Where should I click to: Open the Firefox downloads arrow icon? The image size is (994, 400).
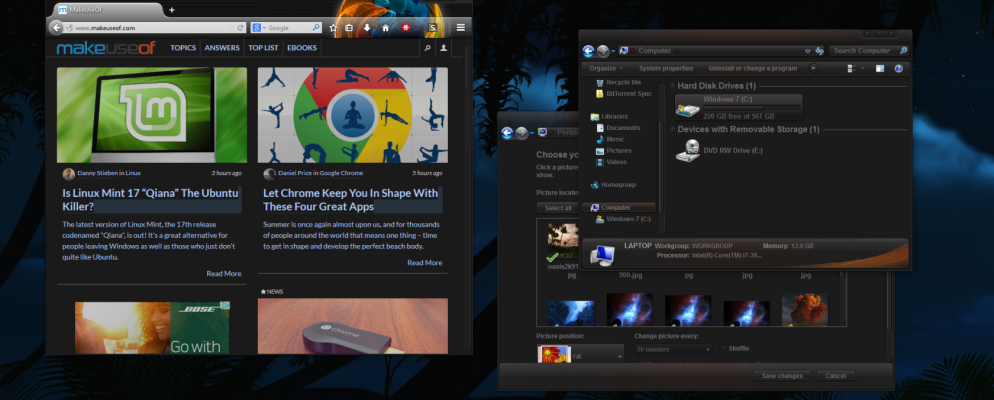[367, 28]
